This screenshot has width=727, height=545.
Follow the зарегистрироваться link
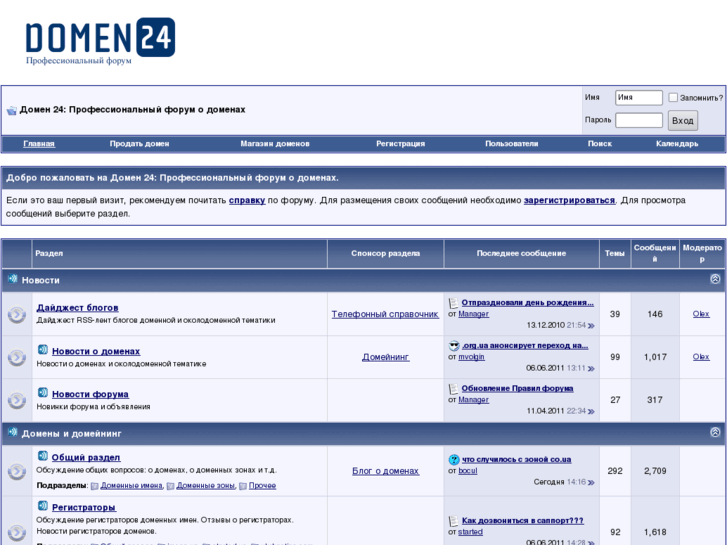point(569,200)
